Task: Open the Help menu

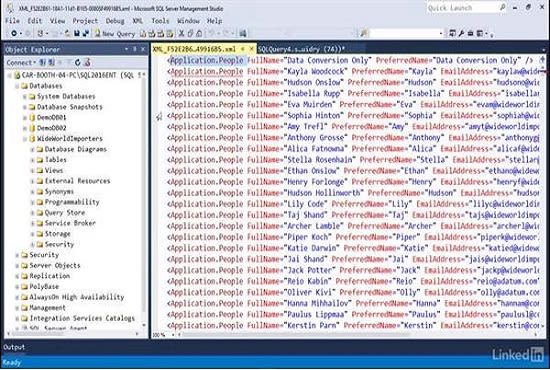Action: (x=214, y=21)
